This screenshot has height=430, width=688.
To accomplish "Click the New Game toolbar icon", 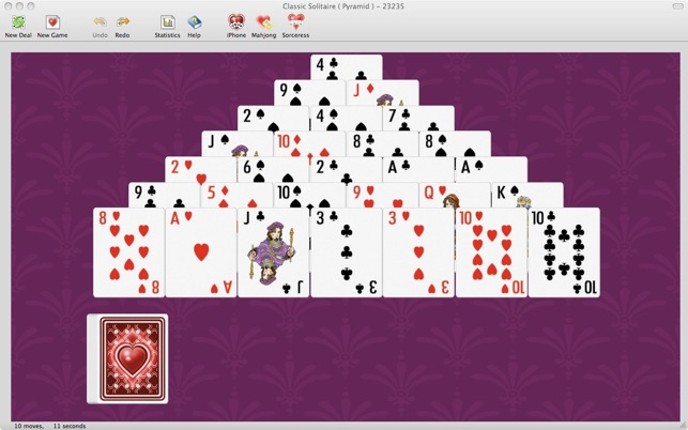I will (52, 26).
